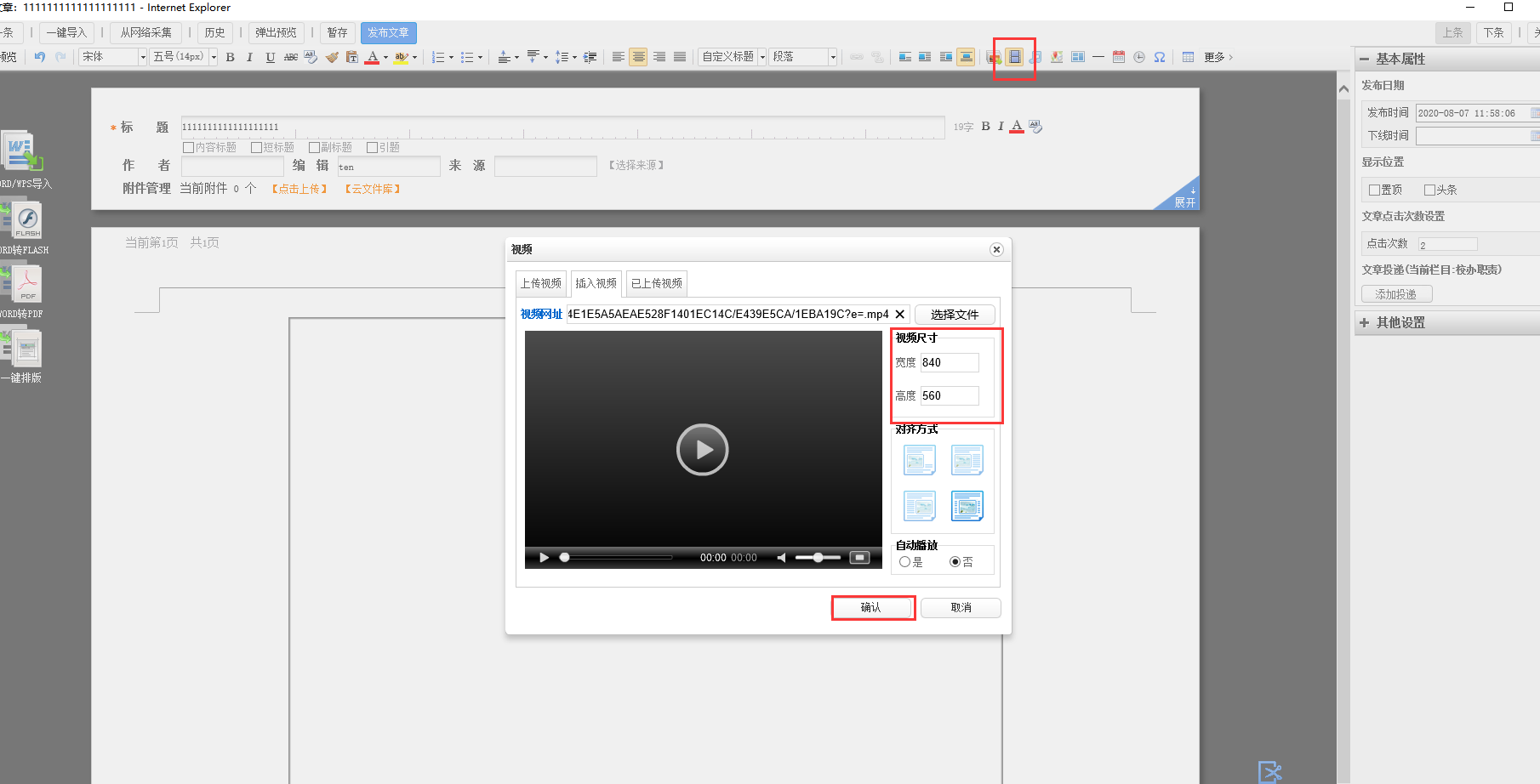Click the insert music note icon

(1035, 57)
